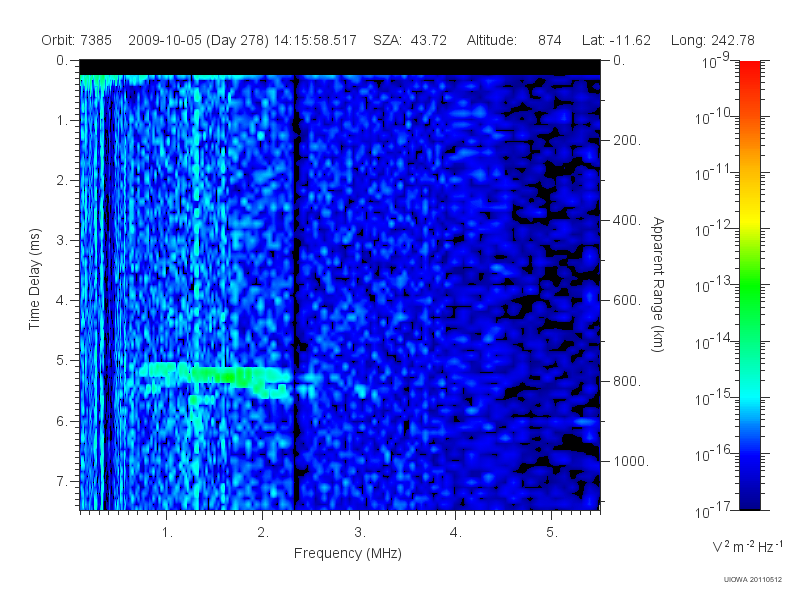
Task: Click the 'V² m⁻² Hz⁻¹' units label
Action: (x=748, y=546)
